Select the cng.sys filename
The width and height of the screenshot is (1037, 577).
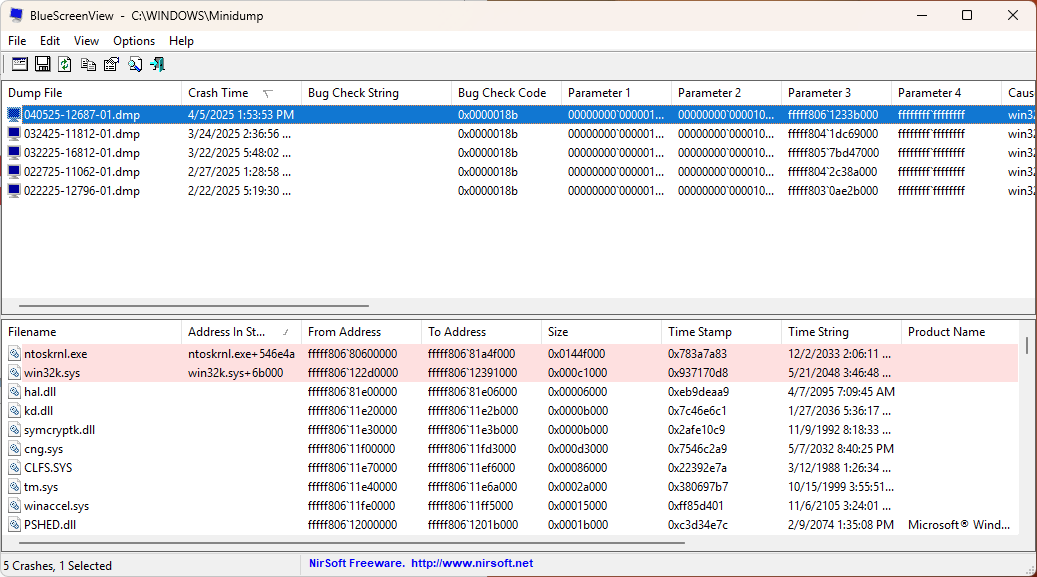(44, 449)
